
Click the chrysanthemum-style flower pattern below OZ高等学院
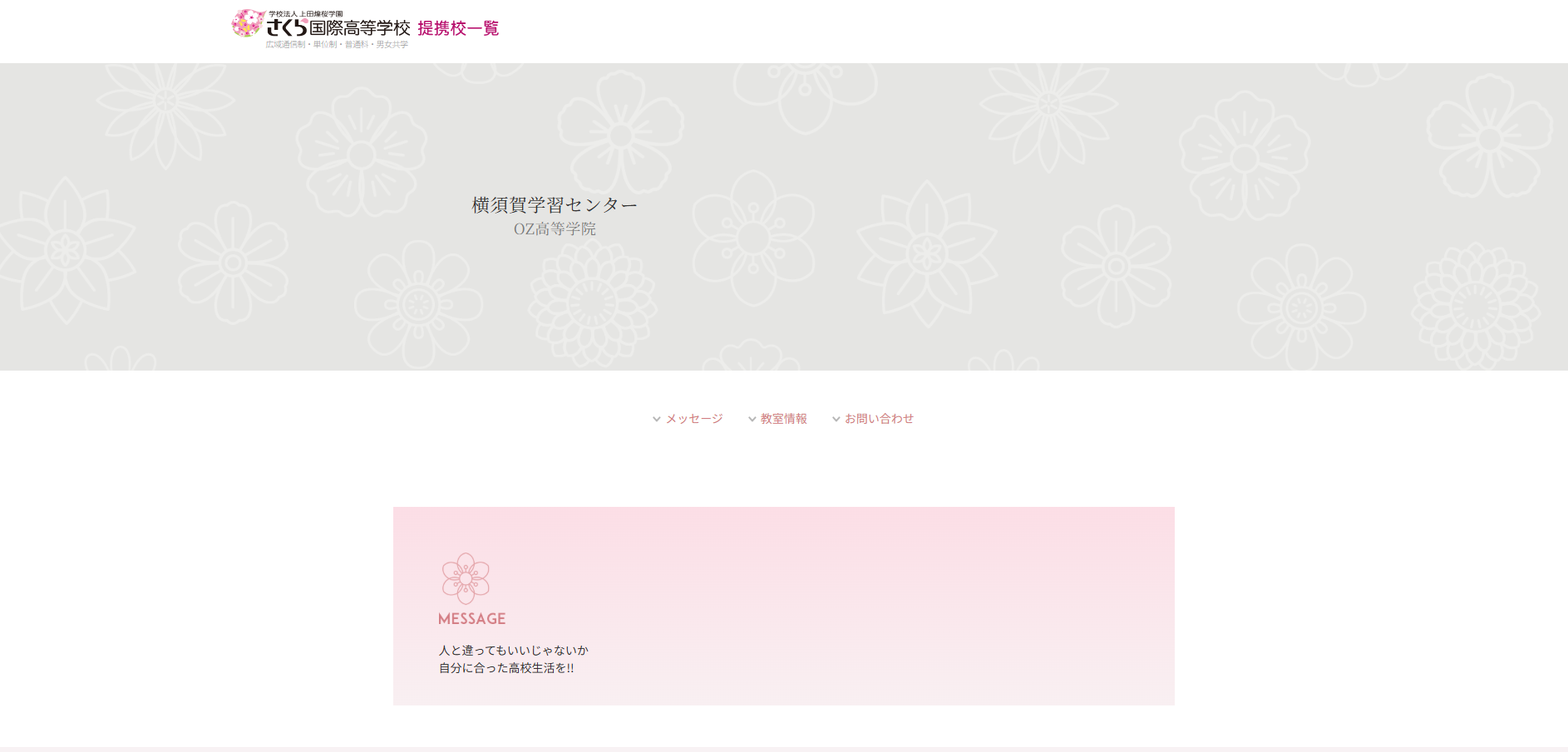tap(592, 303)
